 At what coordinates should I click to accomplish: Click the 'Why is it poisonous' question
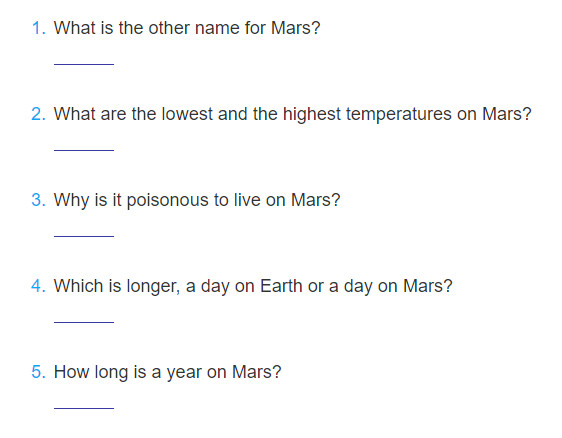click(197, 201)
